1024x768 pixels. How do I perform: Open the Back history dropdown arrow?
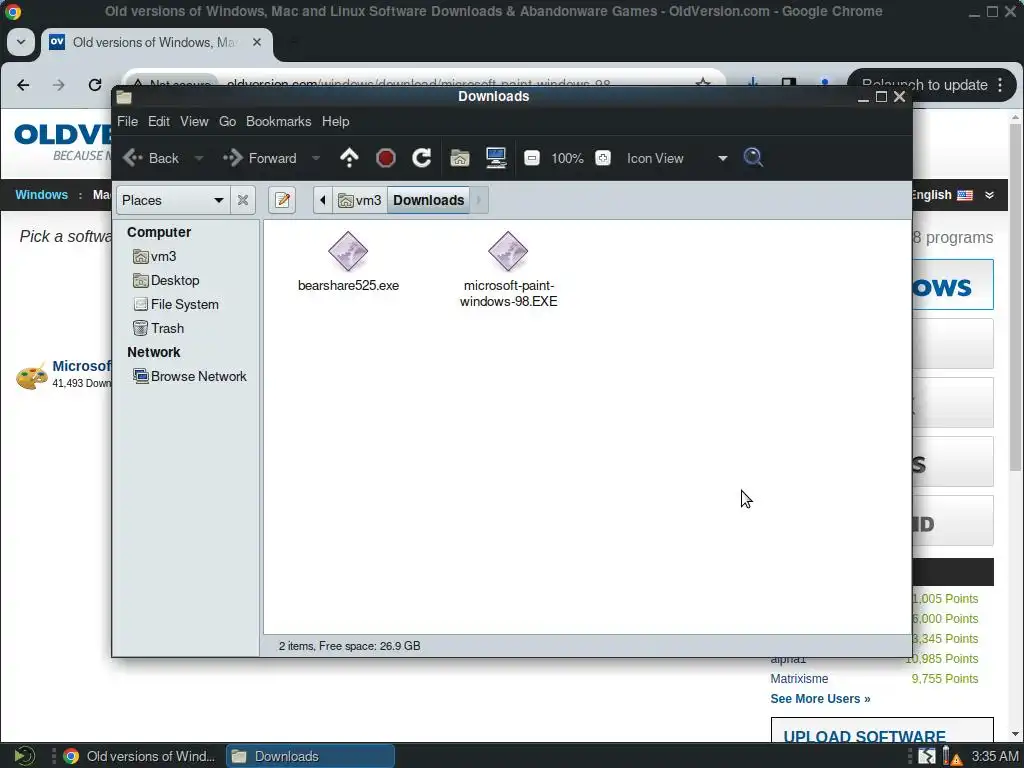tap(199, 158)
